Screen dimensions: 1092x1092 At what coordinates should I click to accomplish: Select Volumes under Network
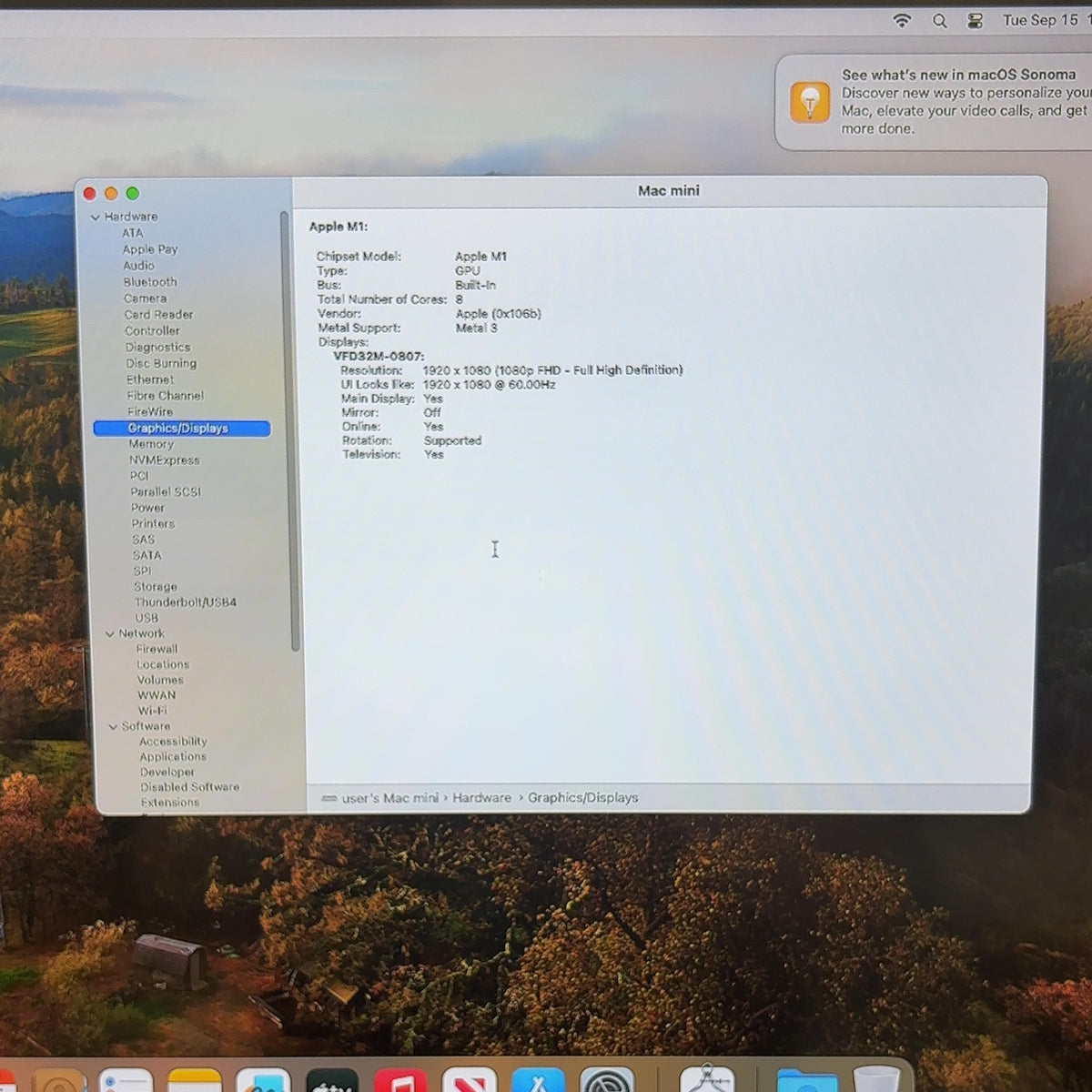tap(160, 681)
